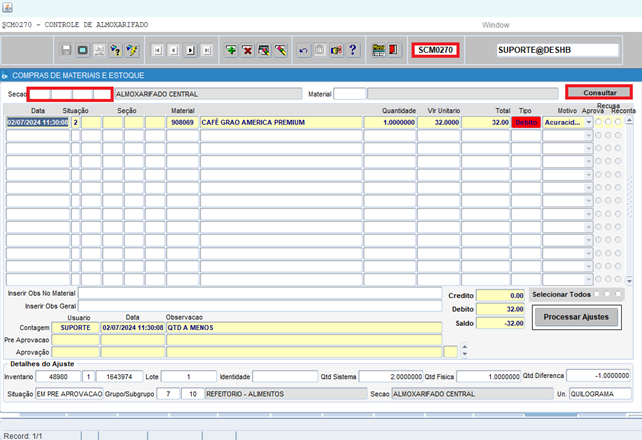The height and width of the screenshot is (440, 642).
Task: Click unit value cell 32.0000
Action: click(x=439, y=122)
